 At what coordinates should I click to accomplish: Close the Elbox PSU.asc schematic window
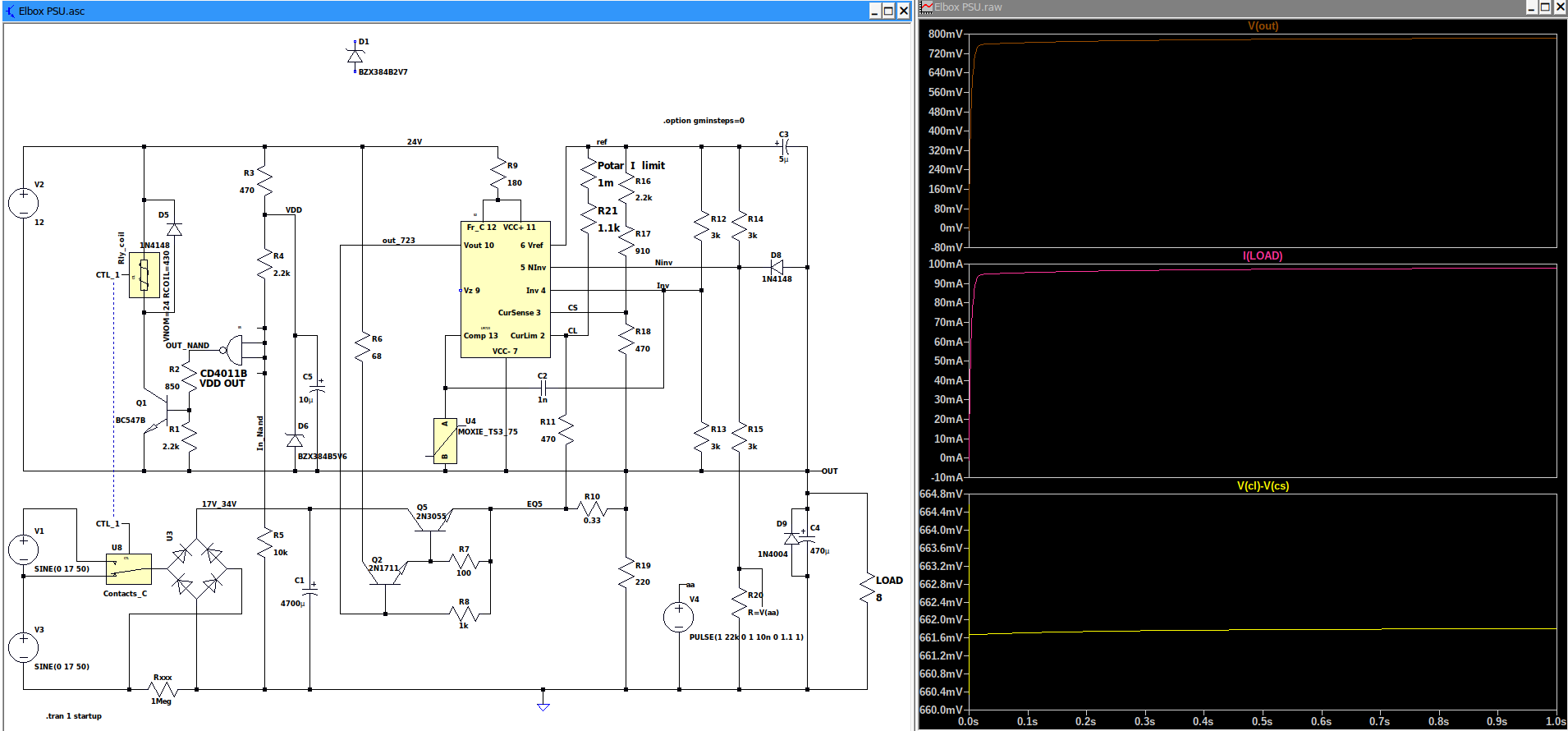[903, 11]
